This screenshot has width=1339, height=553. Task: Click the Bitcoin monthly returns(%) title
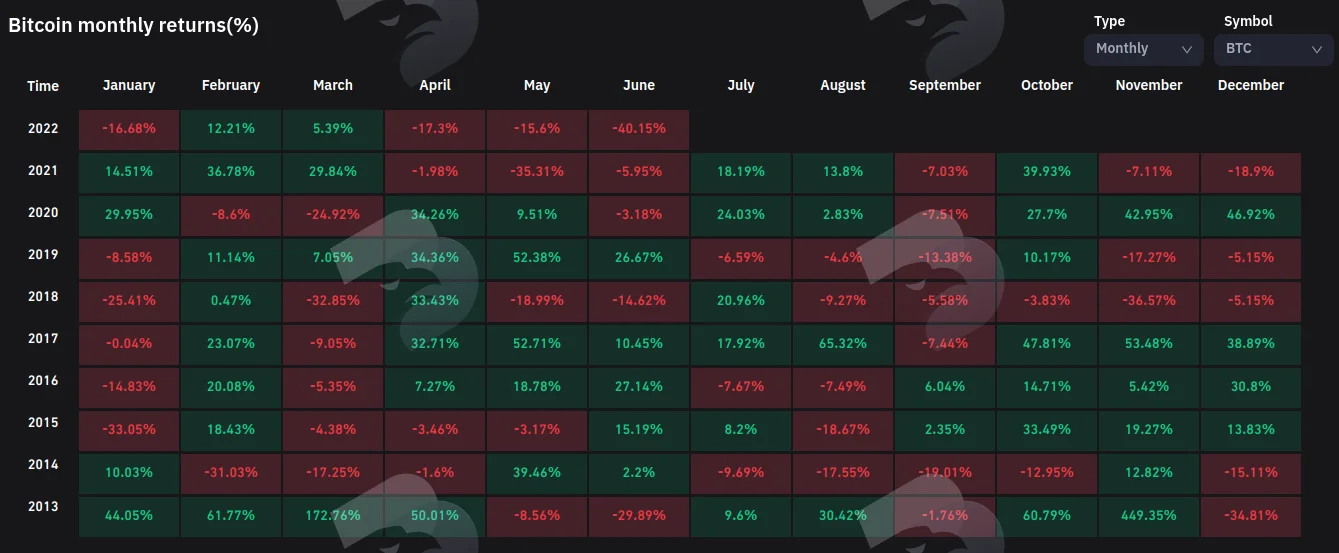[x=134, y=26]
